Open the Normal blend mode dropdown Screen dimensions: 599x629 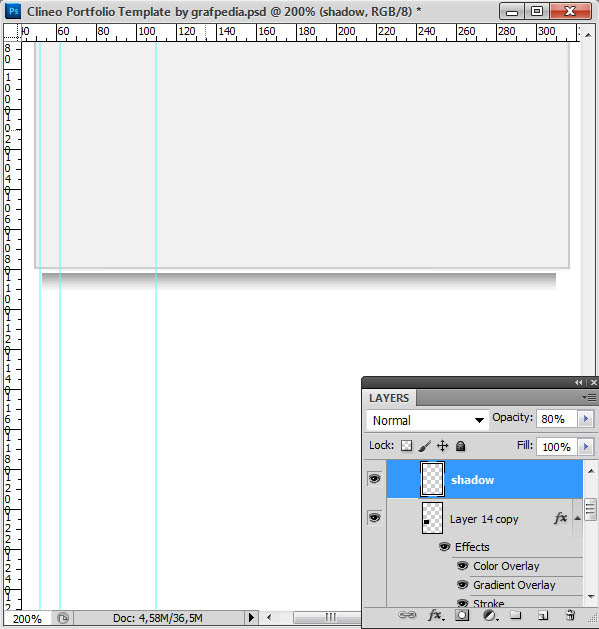click(x=428, y=420)
